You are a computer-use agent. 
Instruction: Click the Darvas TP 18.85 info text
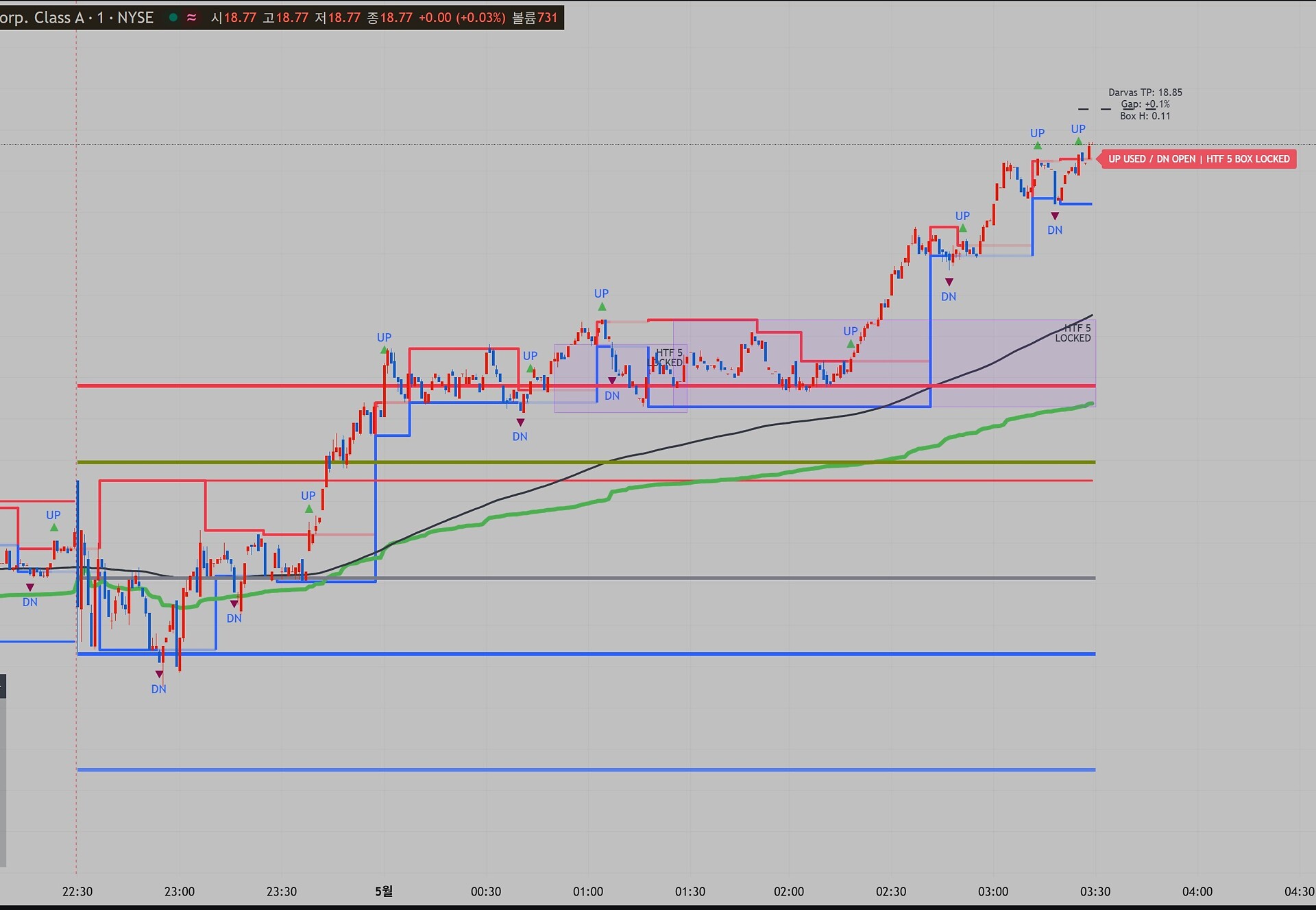(1145, 92)
